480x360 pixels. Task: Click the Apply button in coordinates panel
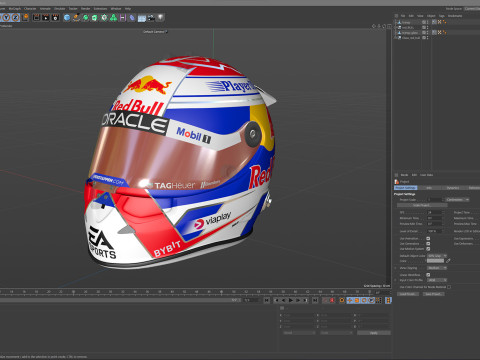(374, 333)
